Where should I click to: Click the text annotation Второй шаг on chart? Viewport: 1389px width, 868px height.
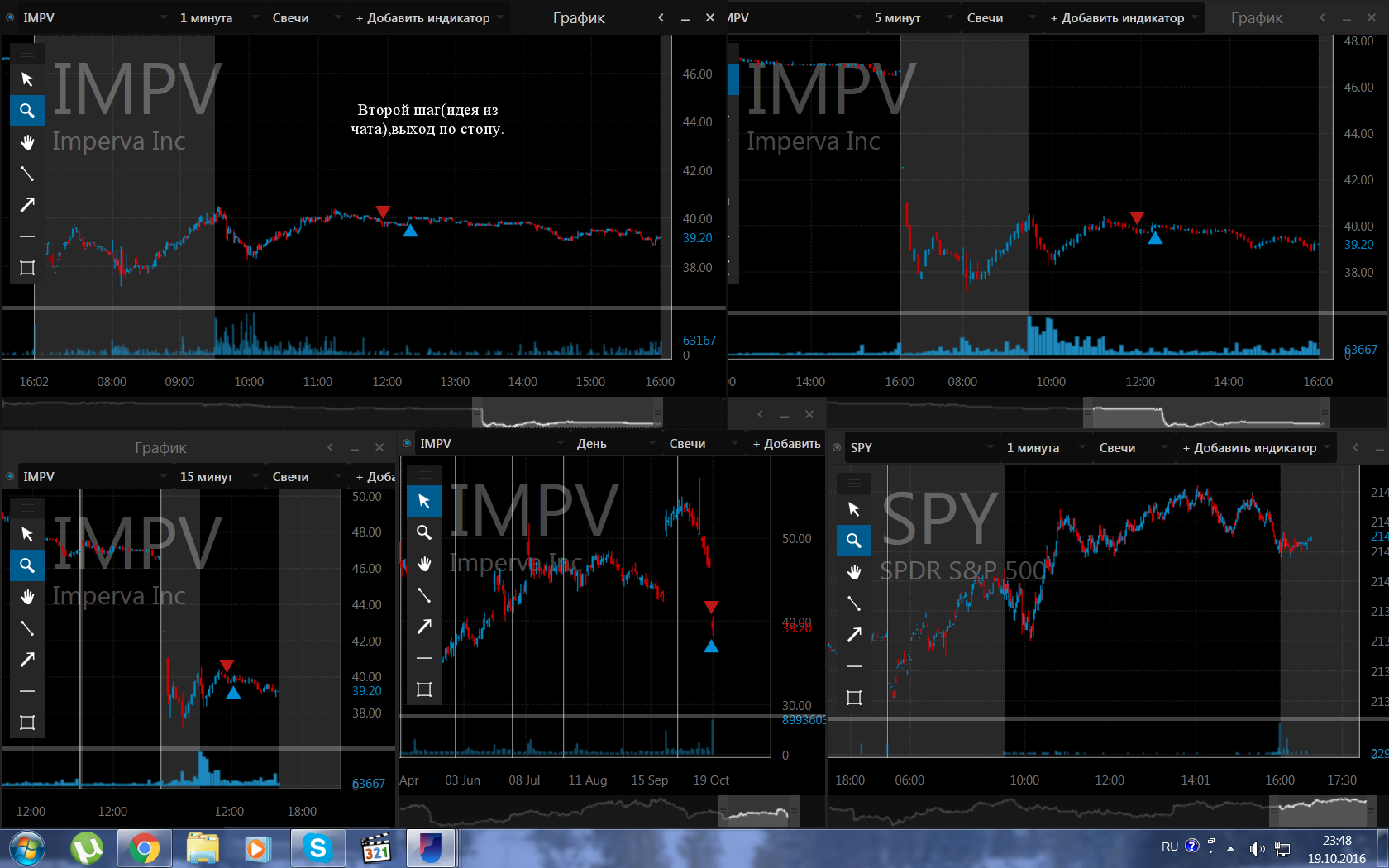point(427,119)
